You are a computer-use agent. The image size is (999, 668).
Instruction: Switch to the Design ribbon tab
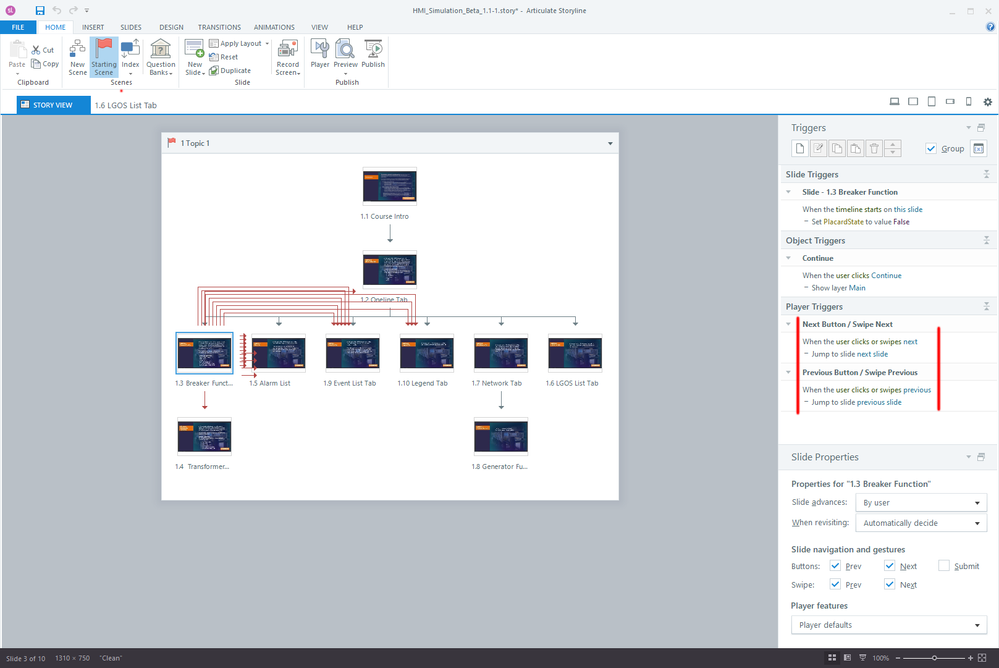[171, 27]
